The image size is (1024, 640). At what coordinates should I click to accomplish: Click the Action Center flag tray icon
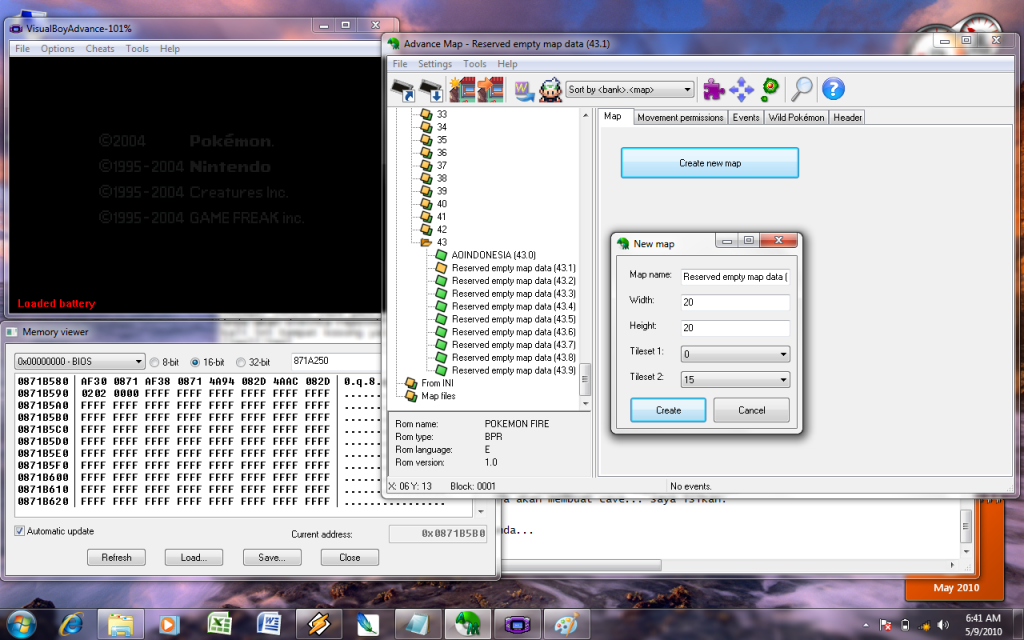click(x=885, y=625)
